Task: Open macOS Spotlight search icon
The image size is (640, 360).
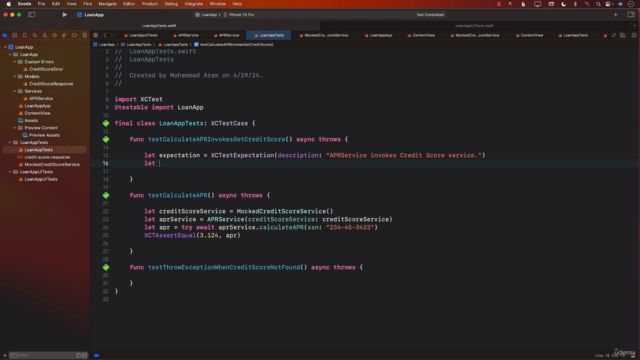Action: [x=598, y=4]
